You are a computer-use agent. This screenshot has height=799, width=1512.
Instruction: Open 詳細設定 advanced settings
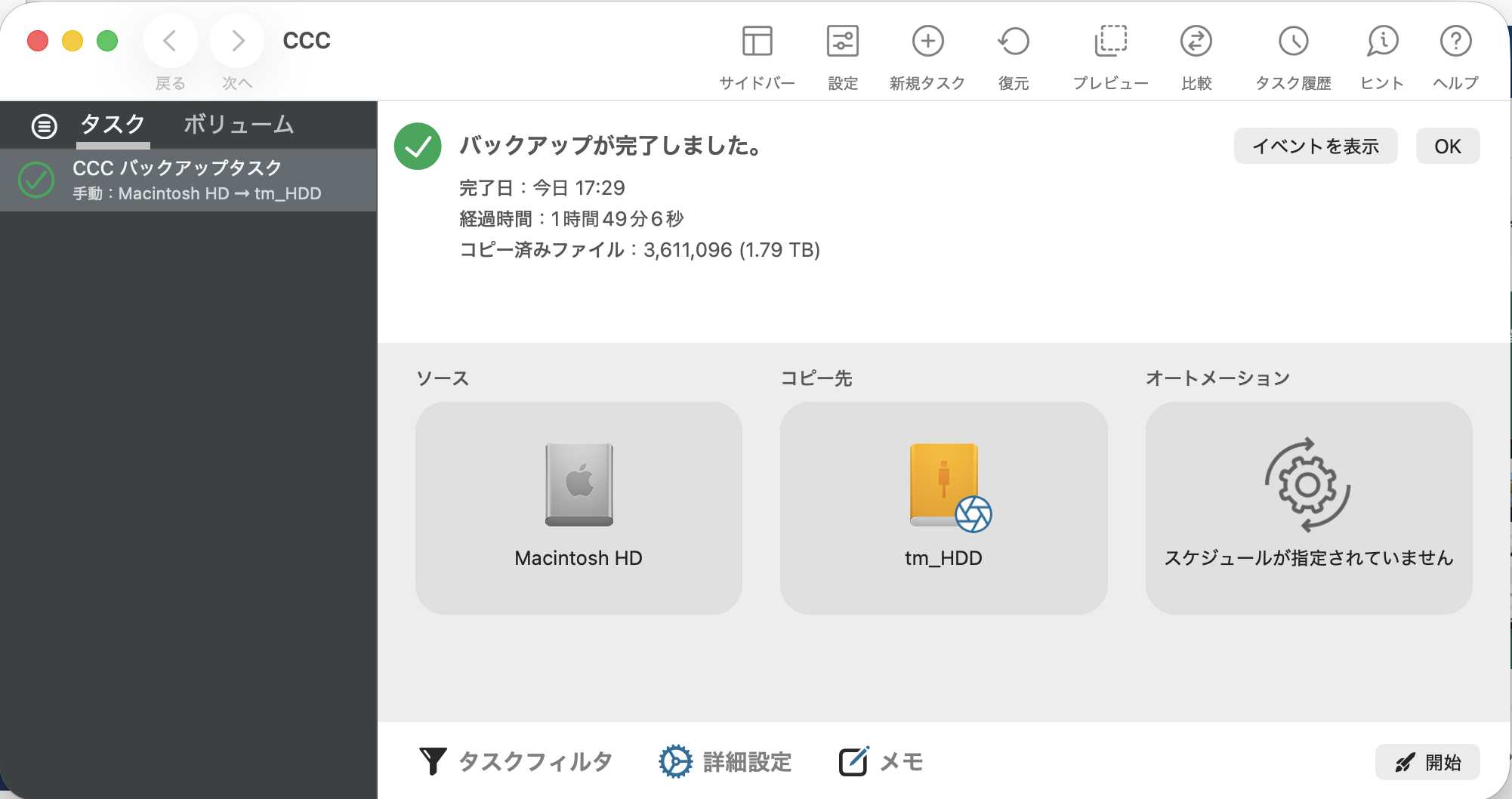click(x=725, y=761)
